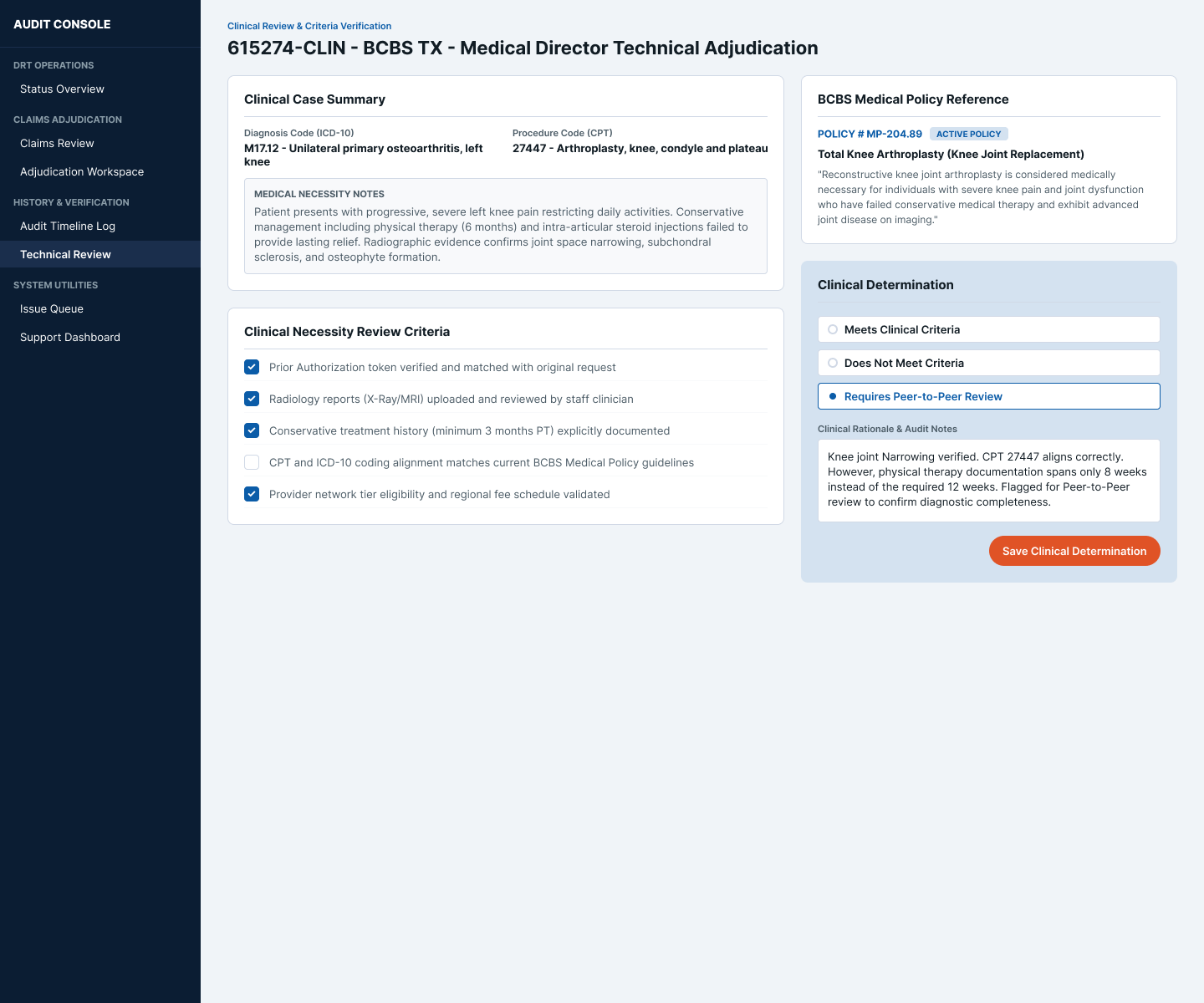Image resolution: width=1204 pixels, height=1003 pixels.
Task: Click 'Total Knee Arthroplasty (Knee Joint Replacement)' heading
Action: [951, 154]
